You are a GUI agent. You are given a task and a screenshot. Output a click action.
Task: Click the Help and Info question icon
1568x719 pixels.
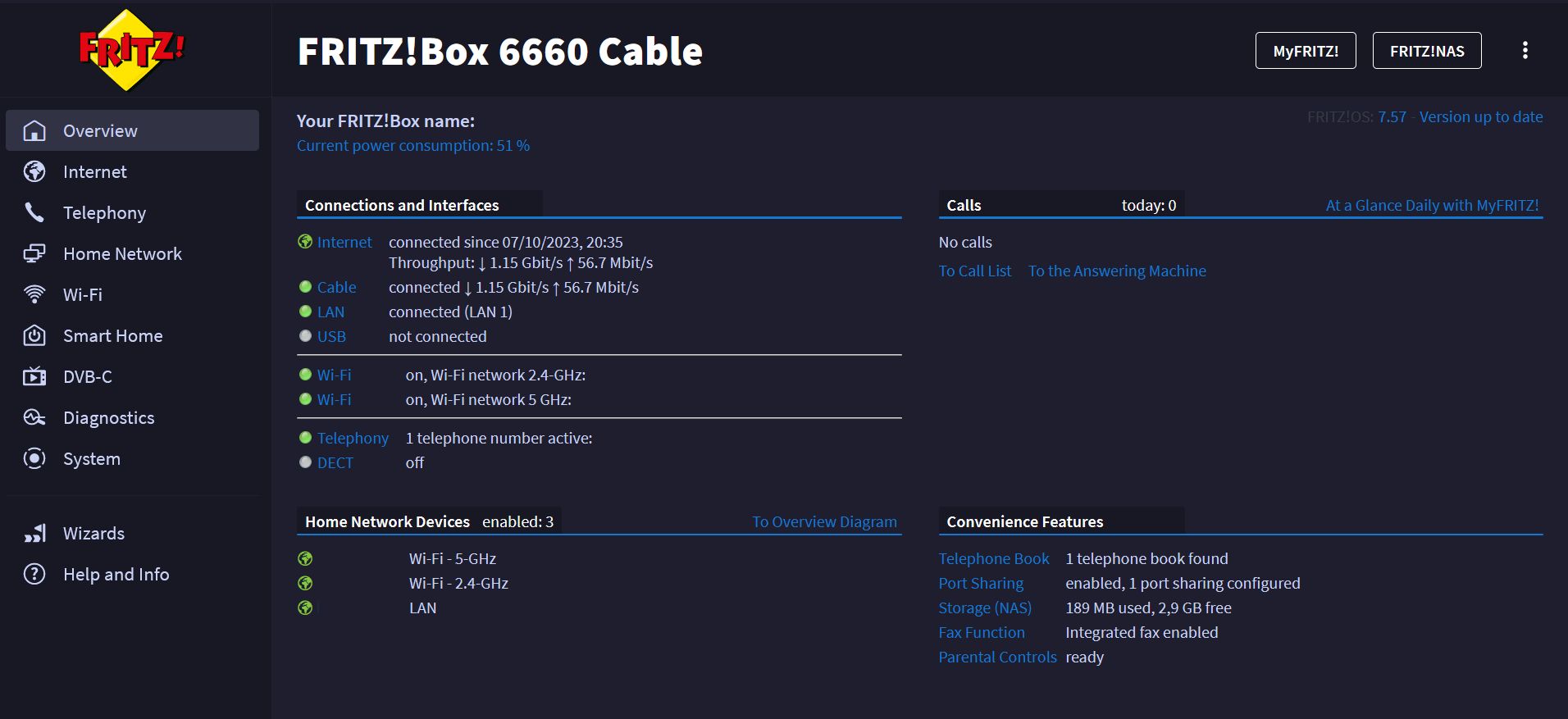[34, 574]
